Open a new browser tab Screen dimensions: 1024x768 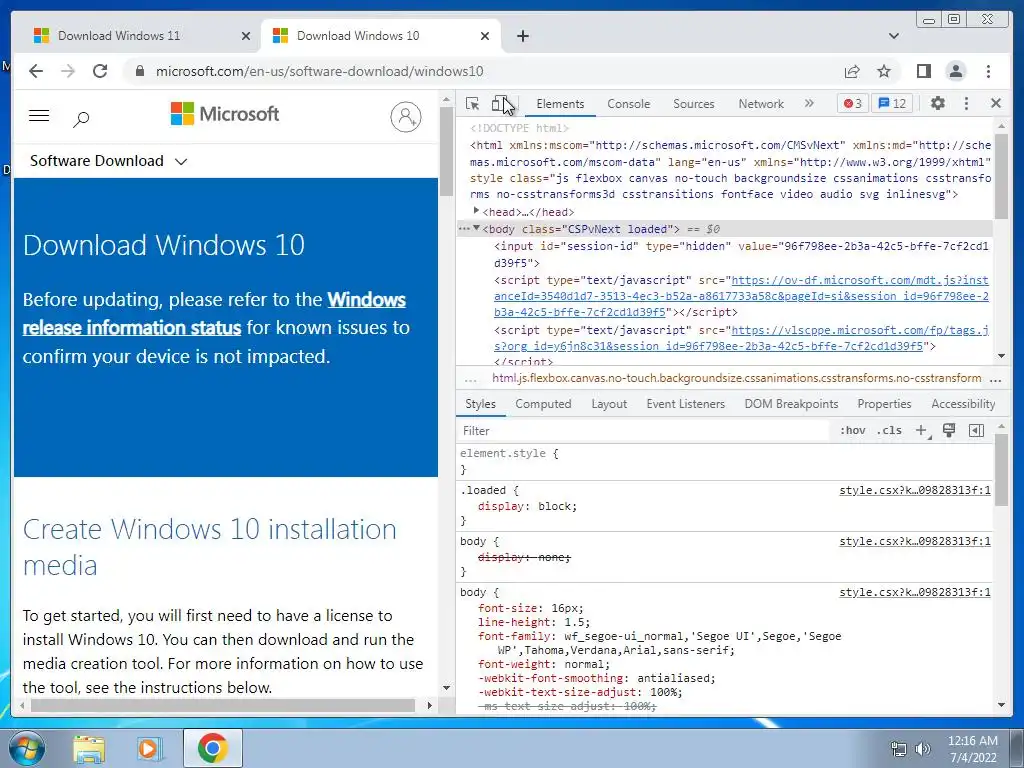(x=522, y=36)
